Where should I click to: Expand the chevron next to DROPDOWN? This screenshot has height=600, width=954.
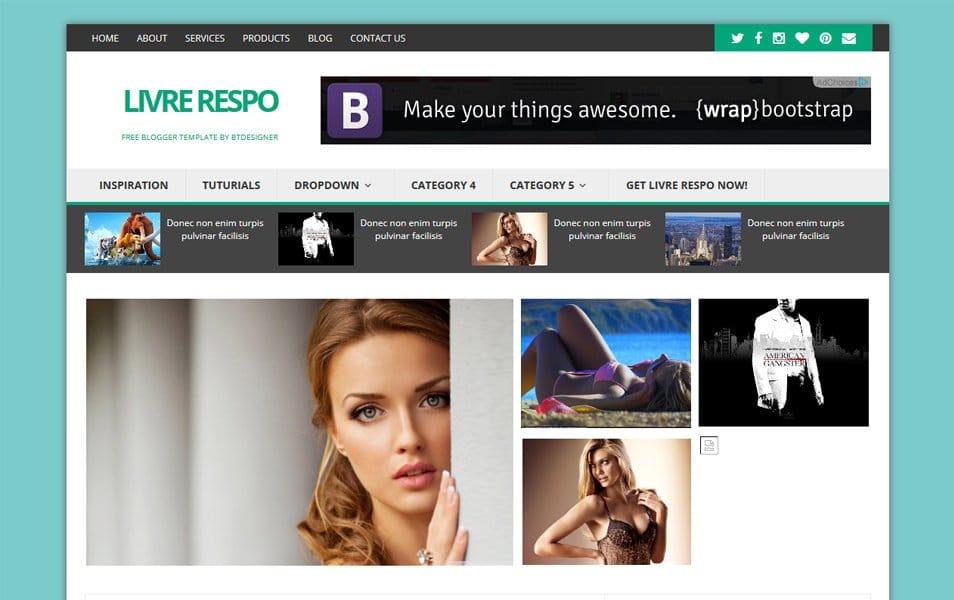pyautogui.click(x=365, y=185)
